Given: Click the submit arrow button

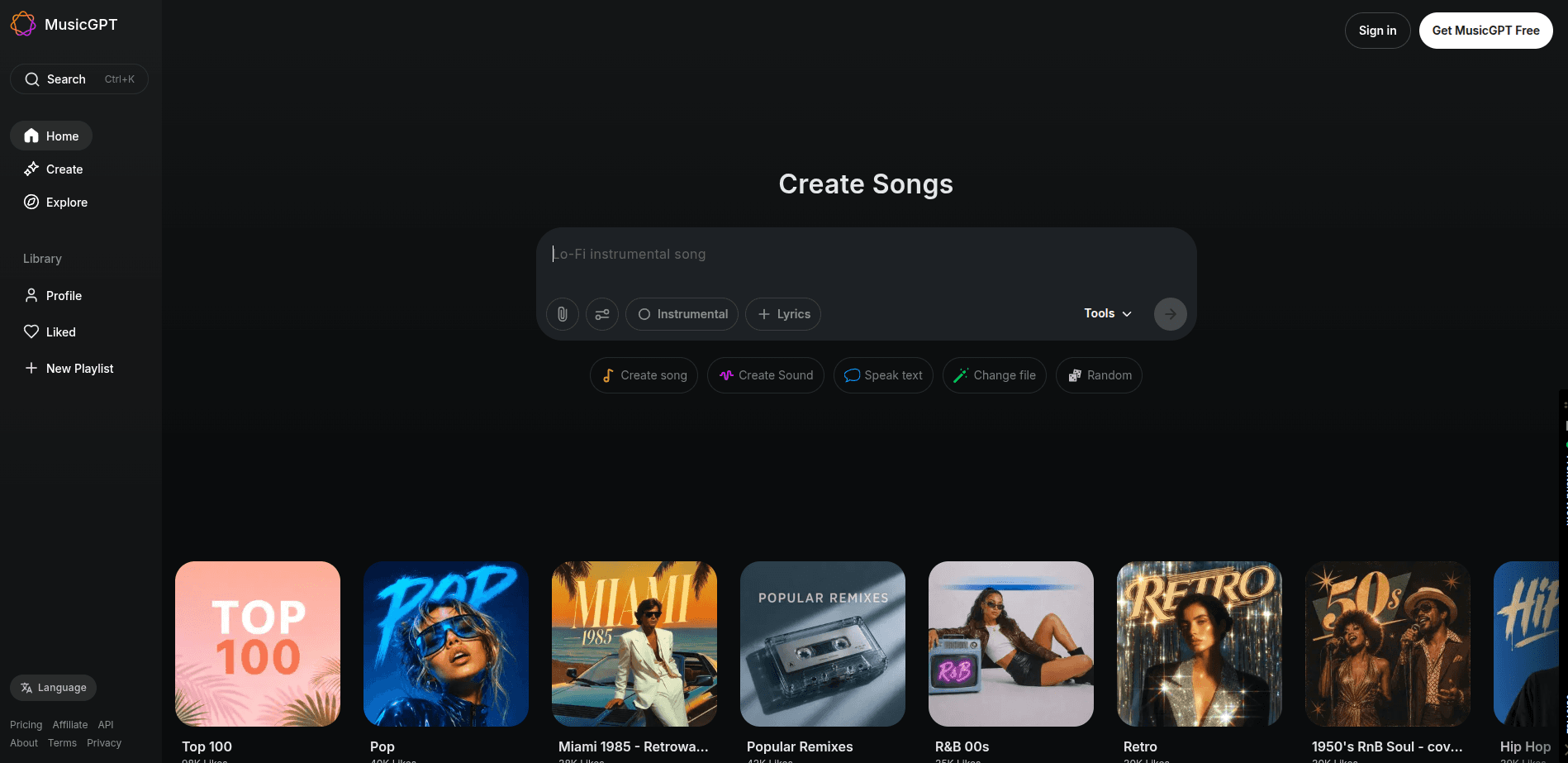Looking at the screenshot, I should pyautogui.click(x=1171, y=314).
